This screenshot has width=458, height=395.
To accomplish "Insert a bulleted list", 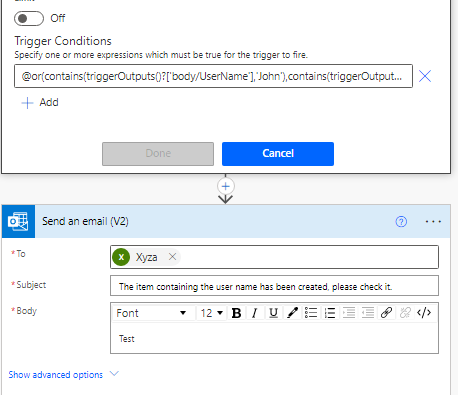I will 311,313.
